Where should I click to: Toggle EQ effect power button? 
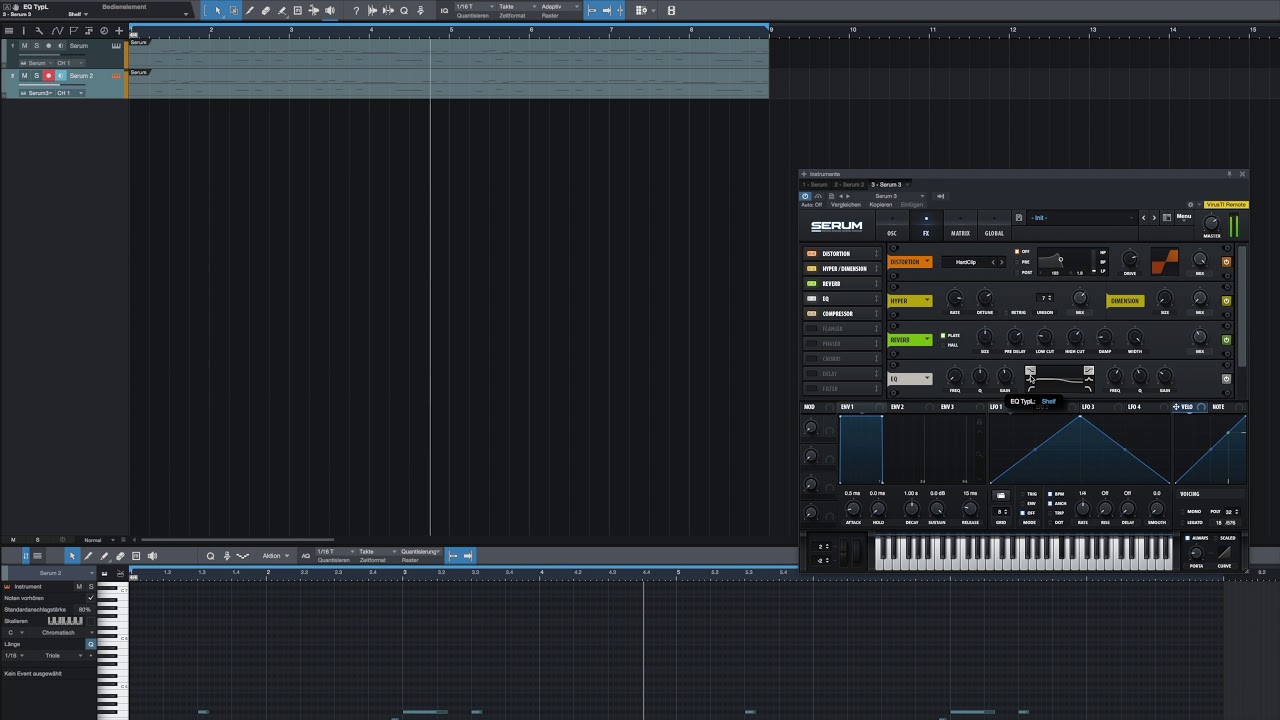click(1226, 379)
